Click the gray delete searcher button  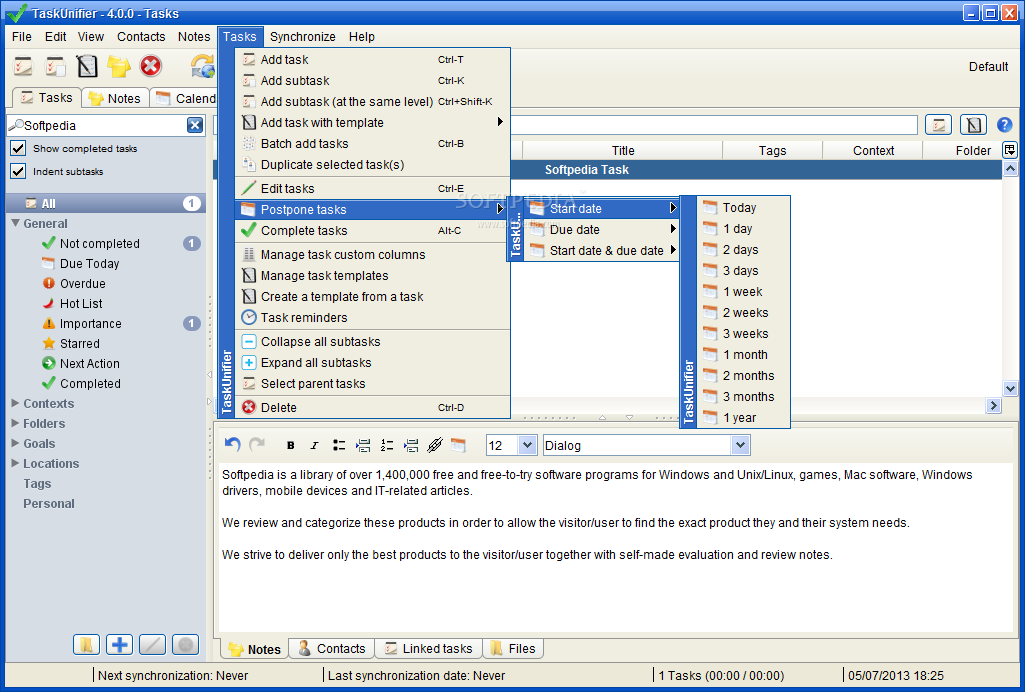pyautogui.click(x=186, y=645)
